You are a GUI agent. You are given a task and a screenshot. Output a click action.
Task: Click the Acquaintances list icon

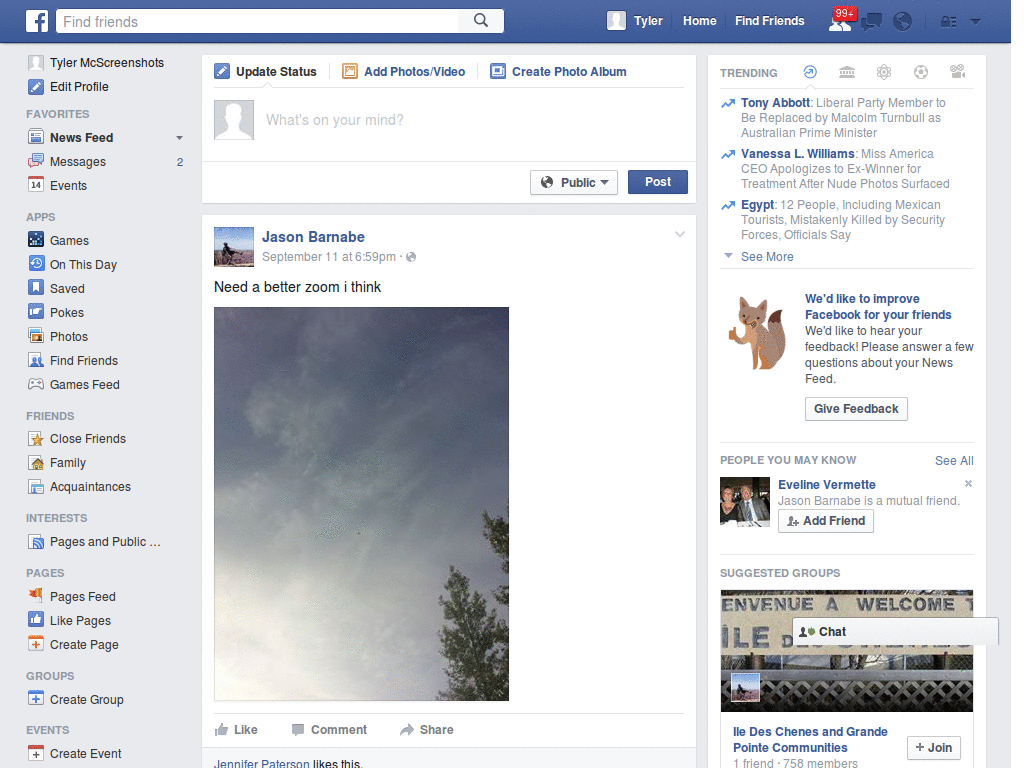click(36, 487)
